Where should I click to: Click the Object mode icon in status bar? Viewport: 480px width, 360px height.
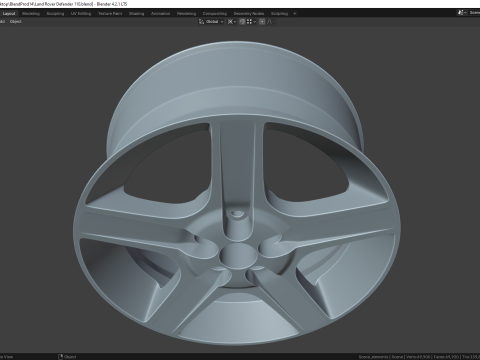pyautogui.click(x=61, y=357)
